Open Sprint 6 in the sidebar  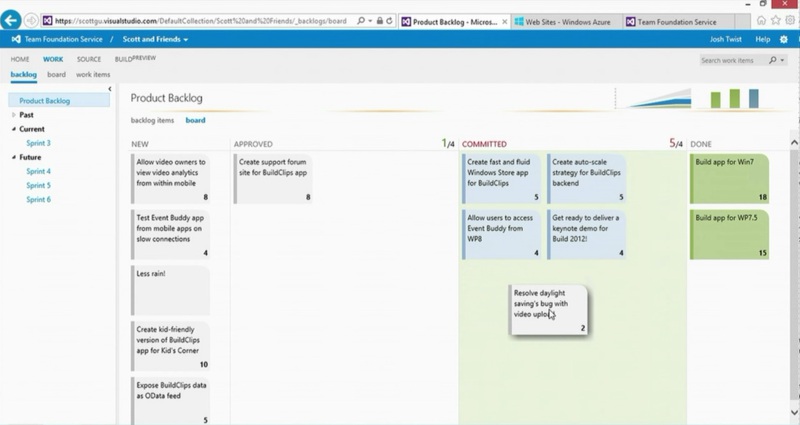[x=38, y=199]
